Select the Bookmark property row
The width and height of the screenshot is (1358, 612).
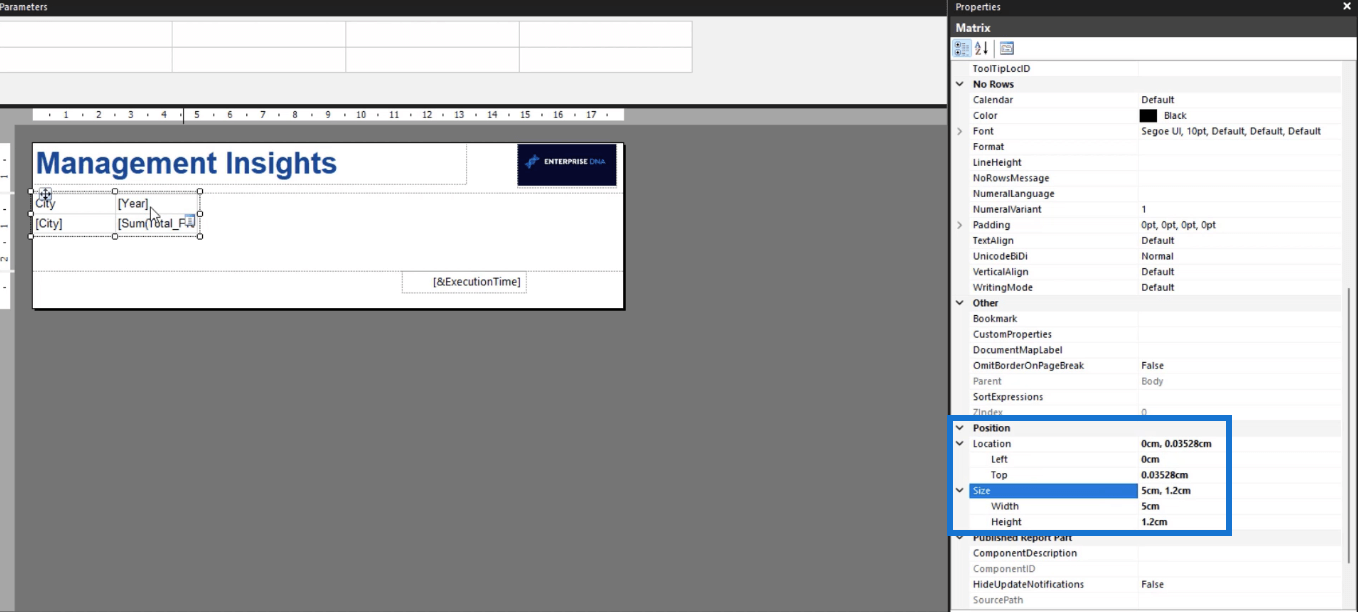(1146, 319)
